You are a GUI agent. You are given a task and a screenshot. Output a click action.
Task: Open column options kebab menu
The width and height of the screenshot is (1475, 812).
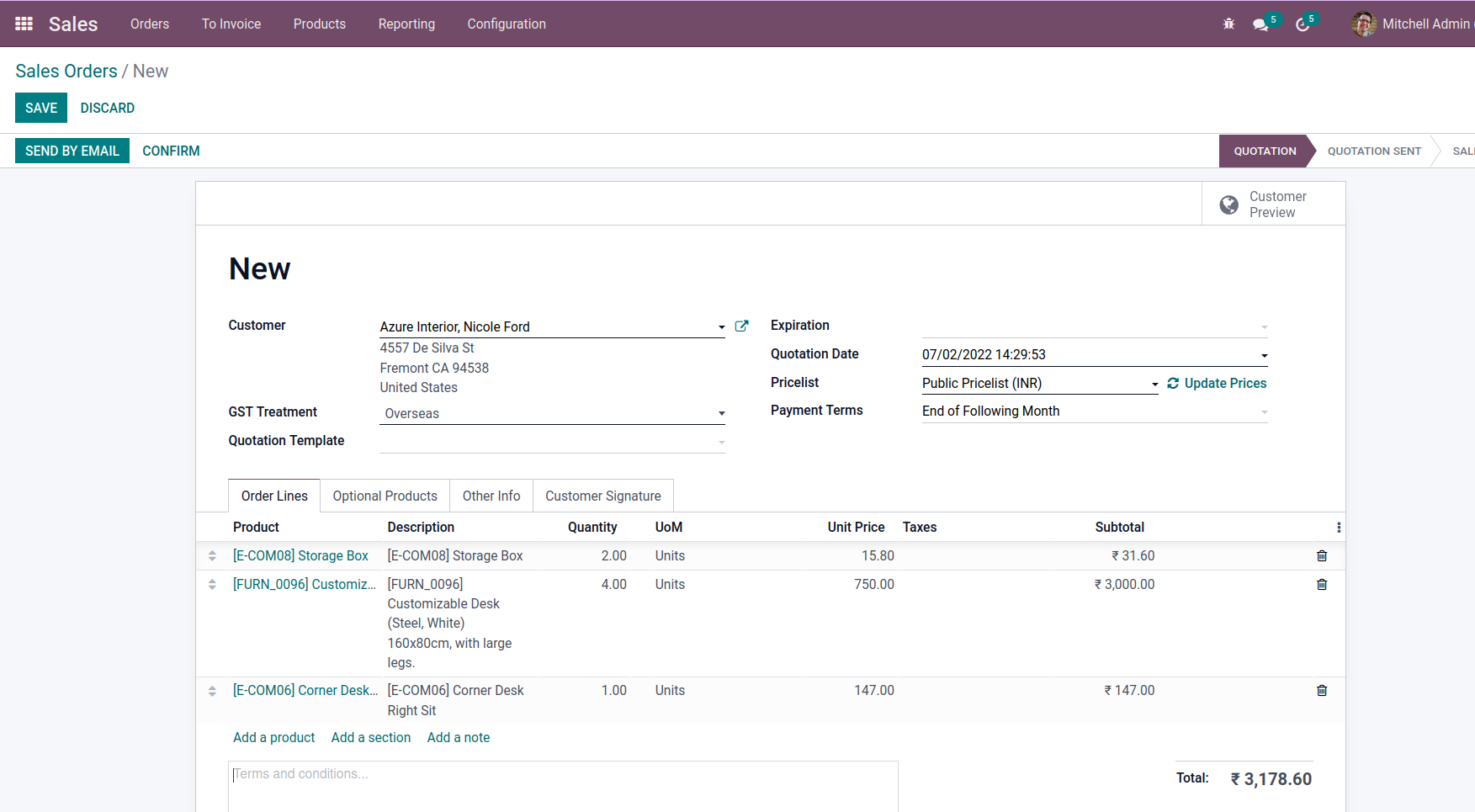point(1339,528)
